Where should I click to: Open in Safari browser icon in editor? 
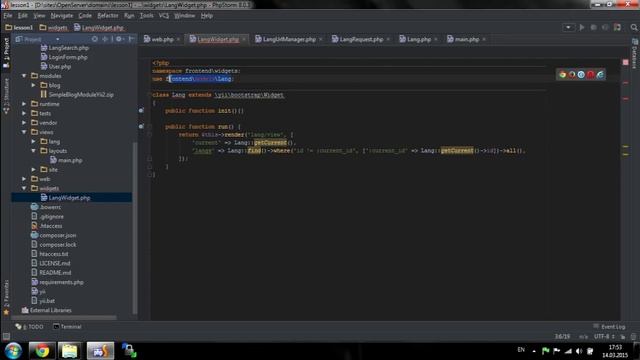tap(581, 75)
